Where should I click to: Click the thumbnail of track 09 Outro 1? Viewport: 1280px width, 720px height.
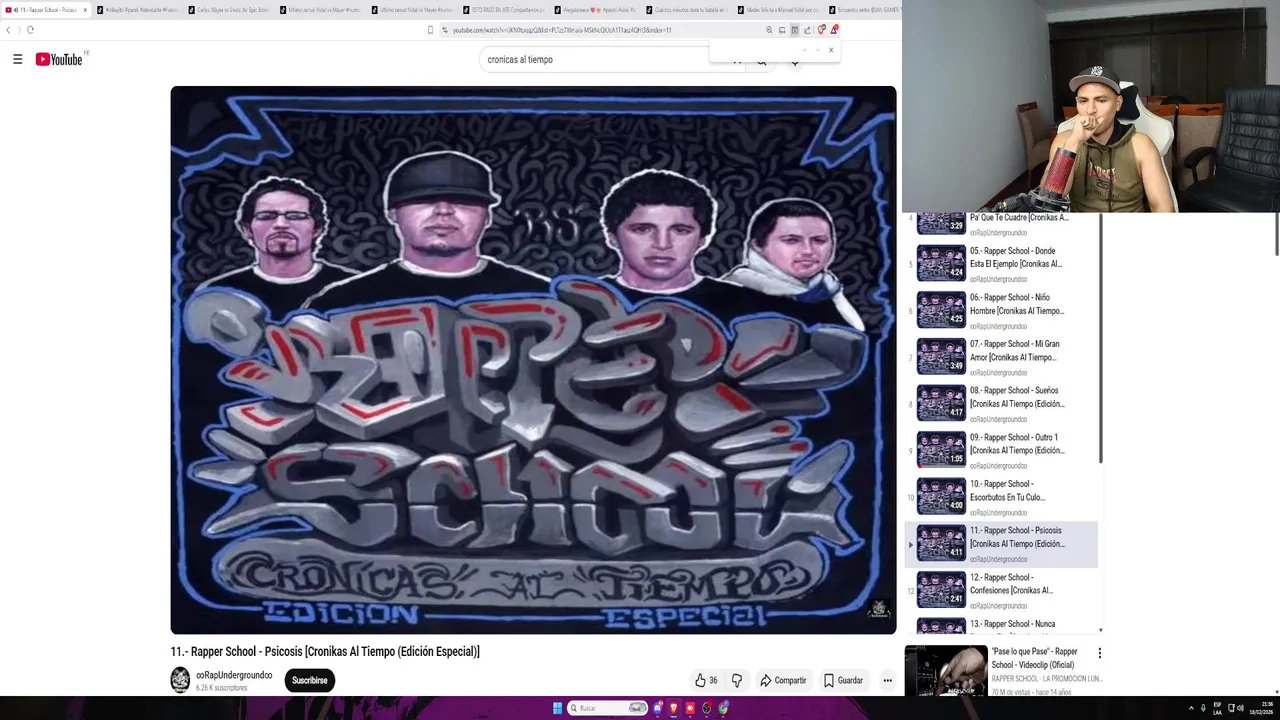pos(941,451)
